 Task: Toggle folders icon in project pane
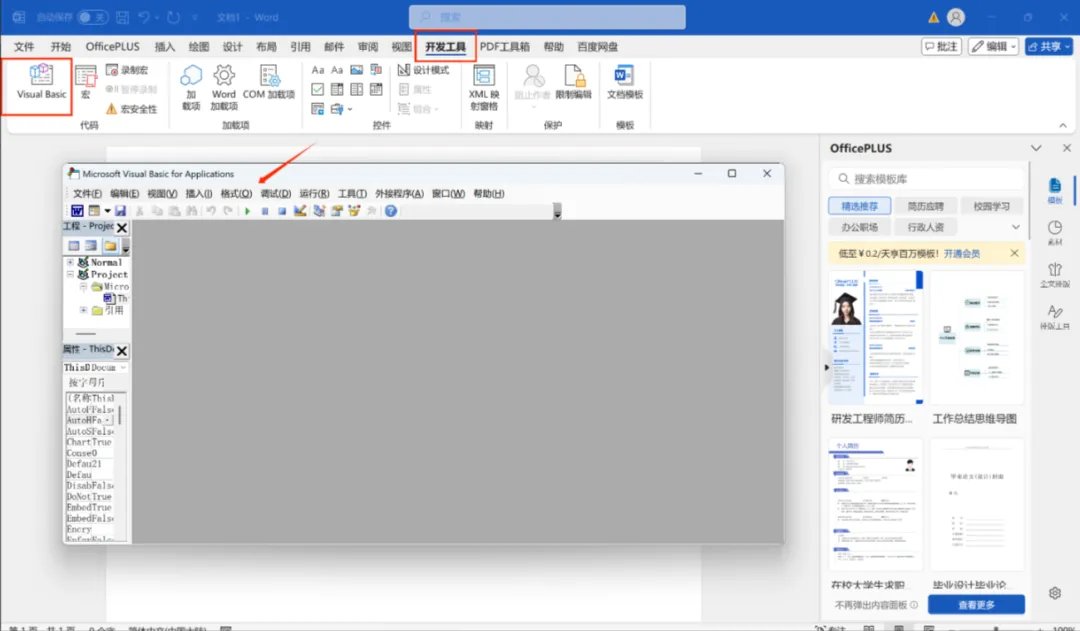pyautogui.click(x=110, y=245)
